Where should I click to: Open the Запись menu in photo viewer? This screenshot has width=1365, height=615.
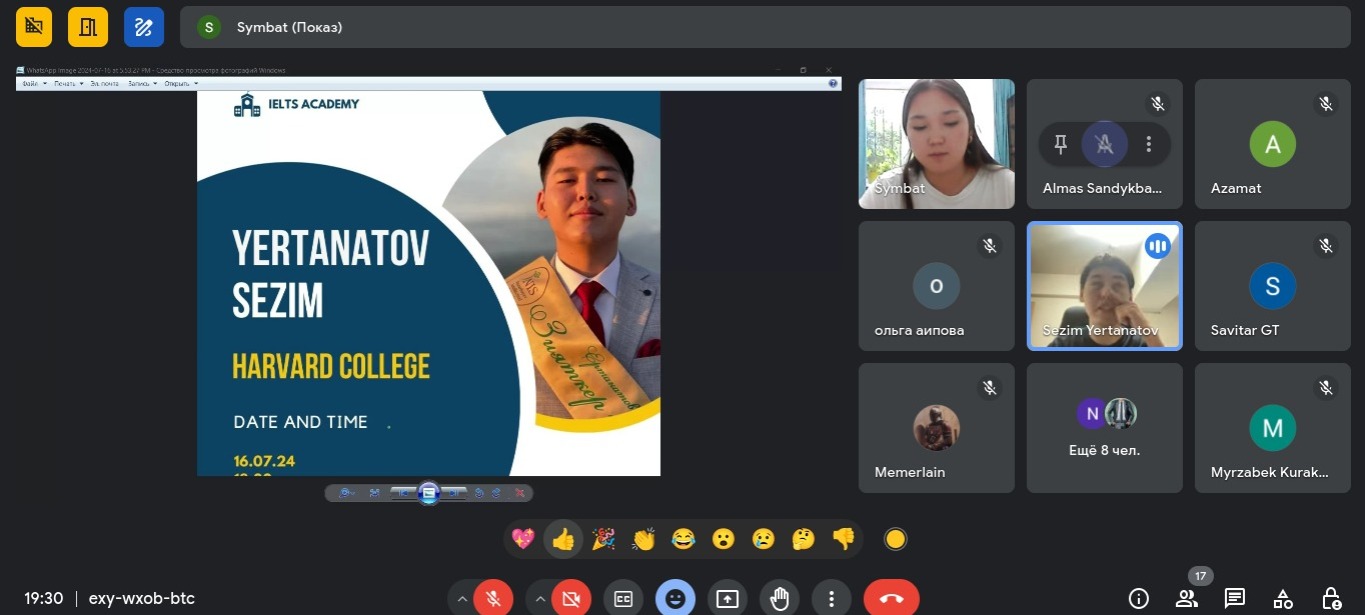pos(142,84)
